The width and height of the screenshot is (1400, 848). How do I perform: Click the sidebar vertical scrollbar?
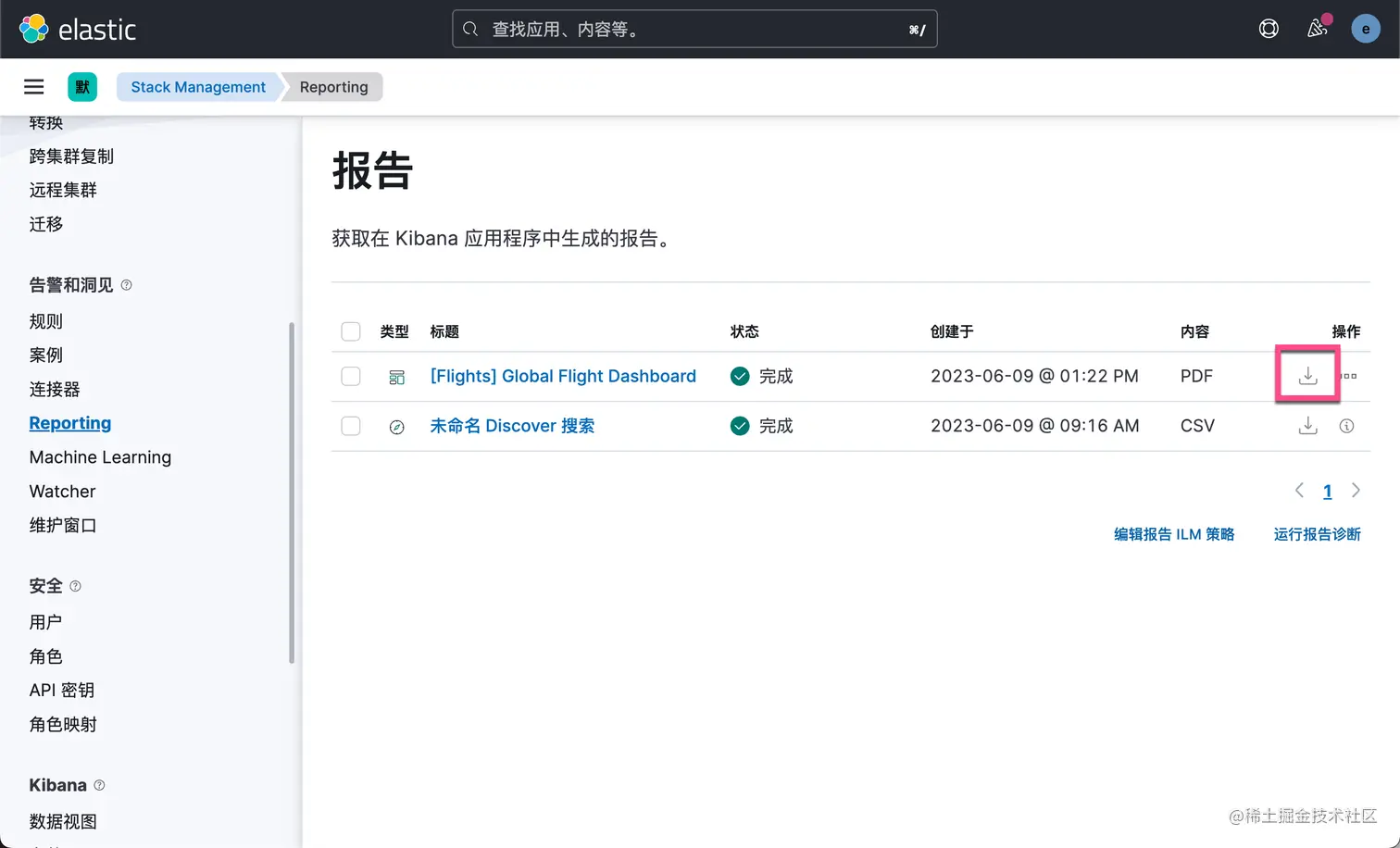point(292,493)
